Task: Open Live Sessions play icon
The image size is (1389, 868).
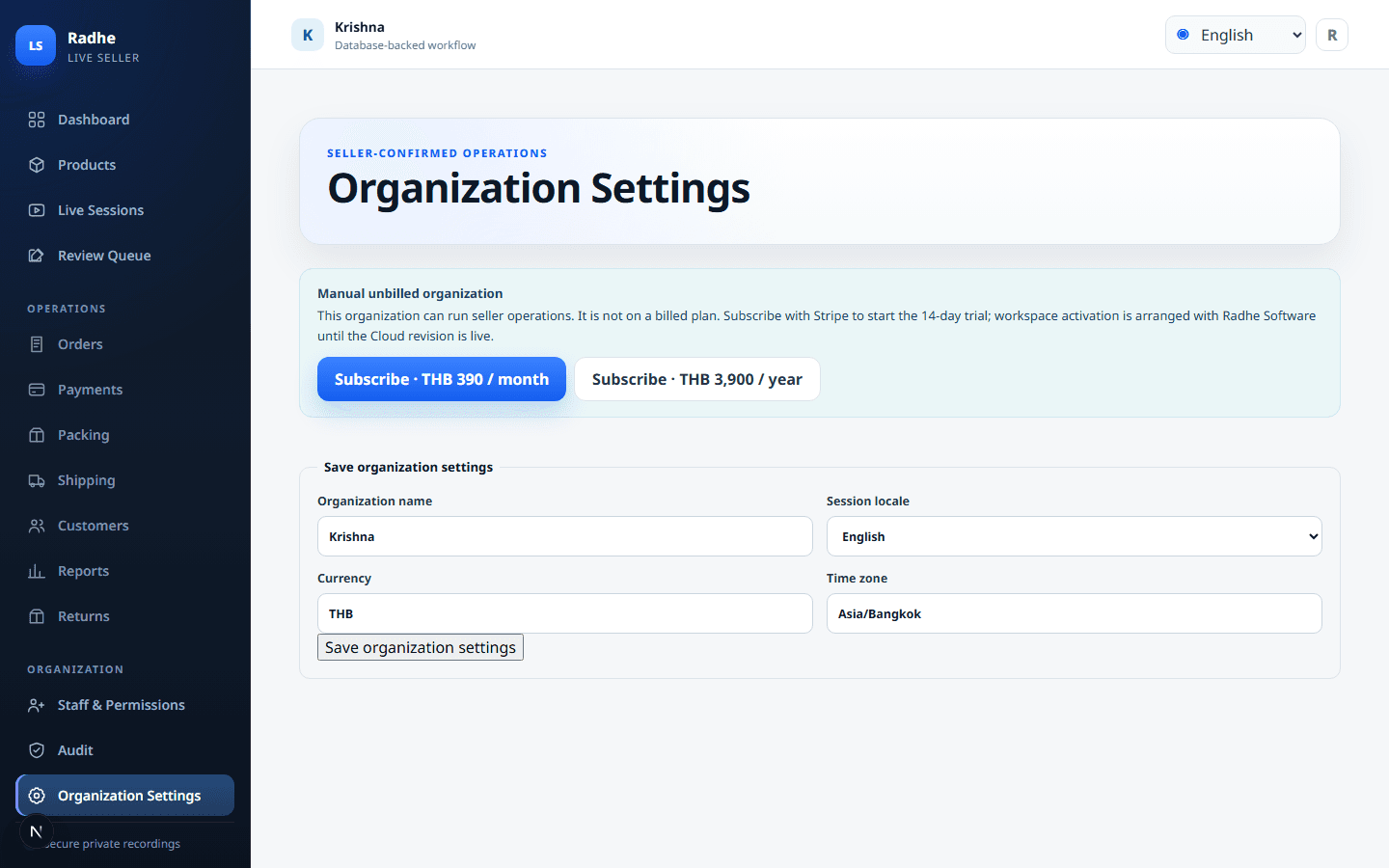Action: pyautogui.click(x=37, y=210)
